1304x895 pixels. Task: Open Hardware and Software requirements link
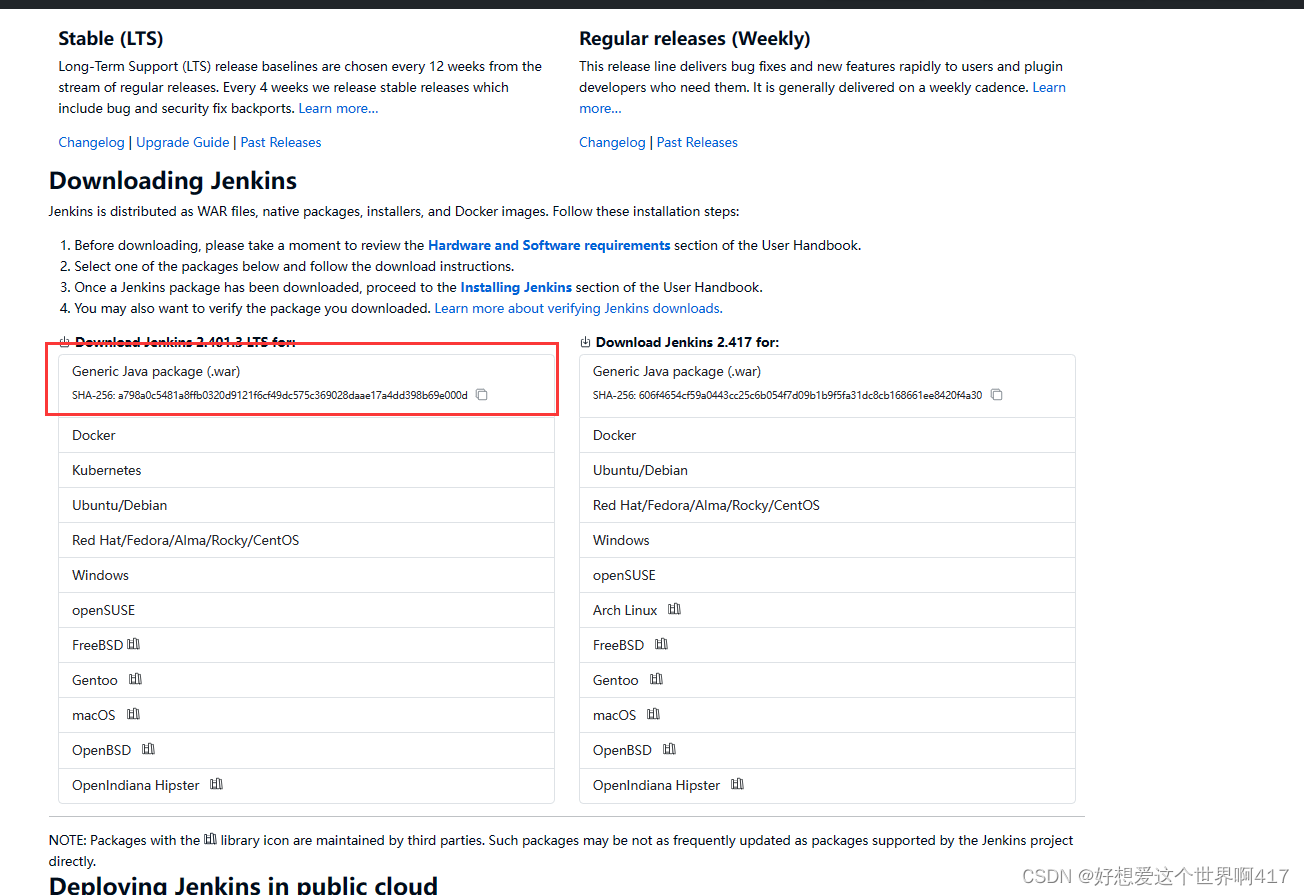[x=549, y=245]
